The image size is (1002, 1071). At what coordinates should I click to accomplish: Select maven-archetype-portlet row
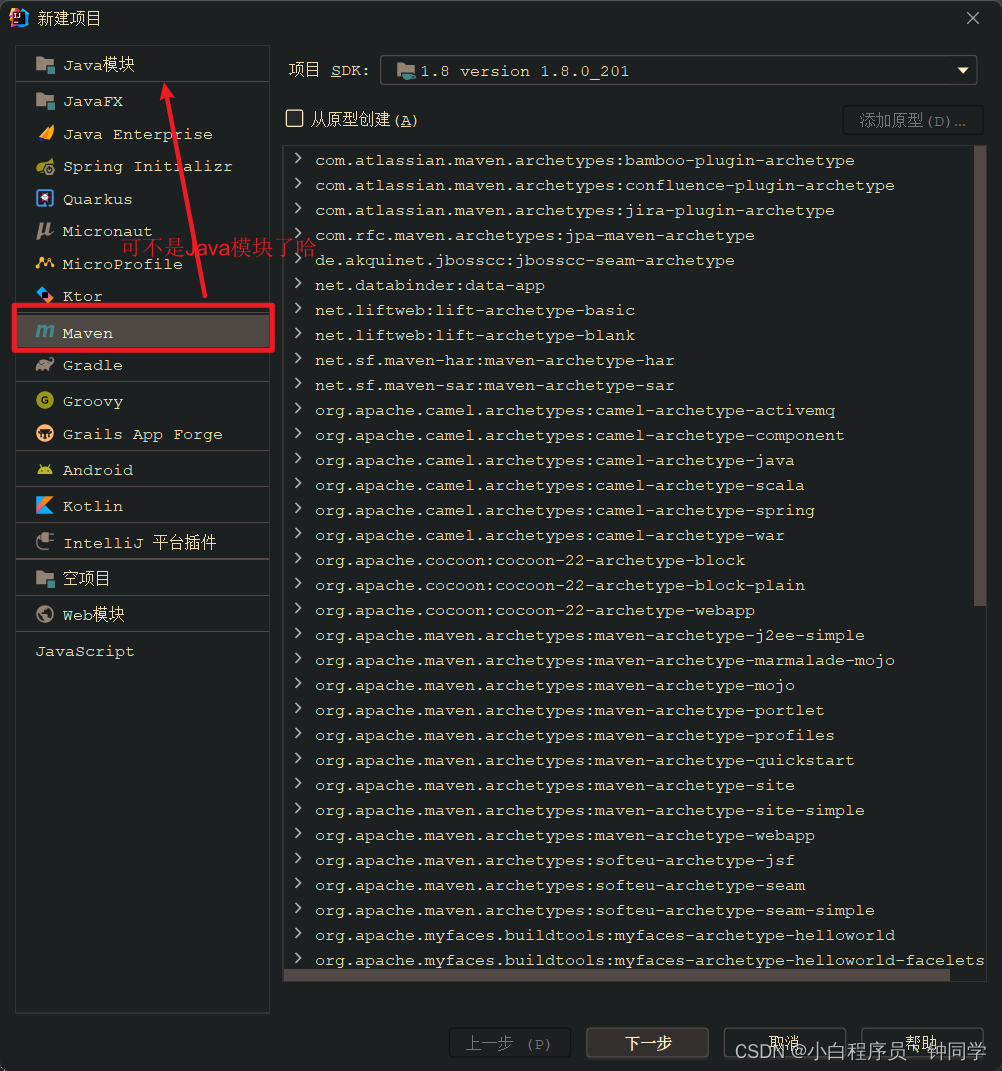point(570,710)
